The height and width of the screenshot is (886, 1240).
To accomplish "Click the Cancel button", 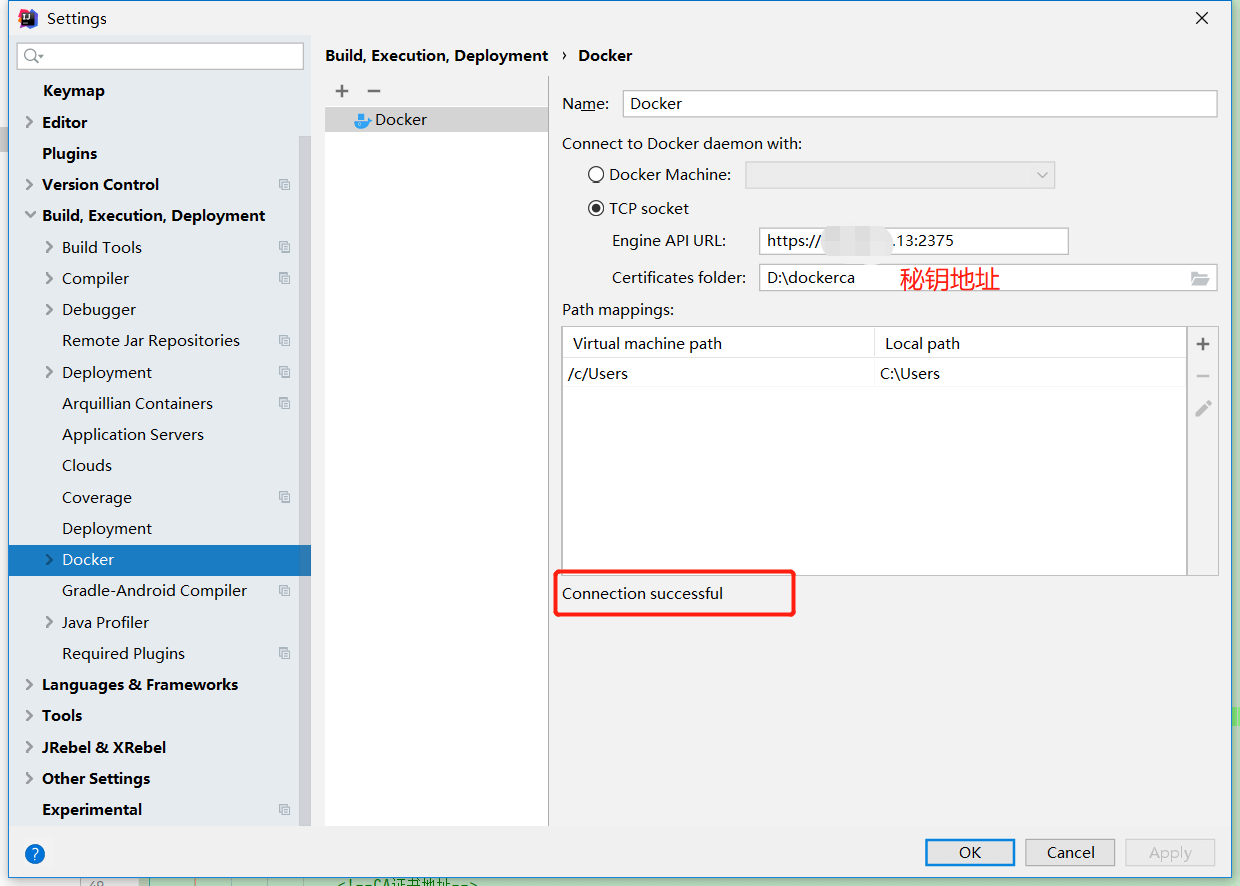I will (1071, 852).
